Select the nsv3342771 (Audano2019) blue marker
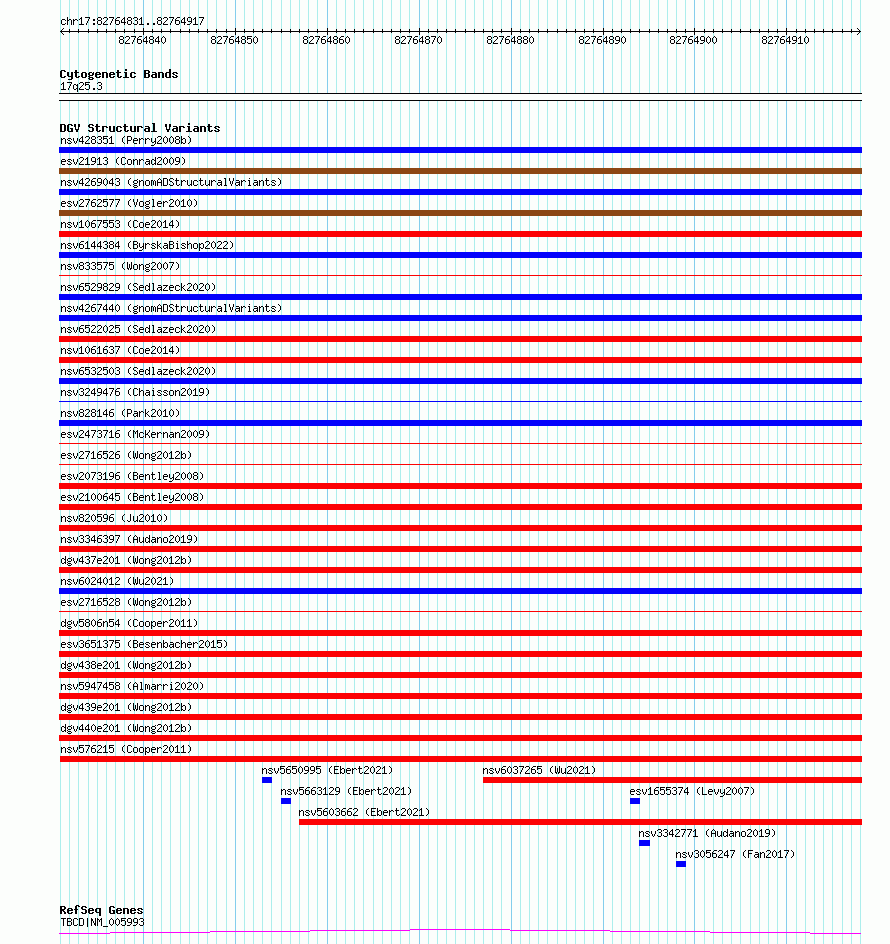Viewport: 890px width, 944px height. 644,843
